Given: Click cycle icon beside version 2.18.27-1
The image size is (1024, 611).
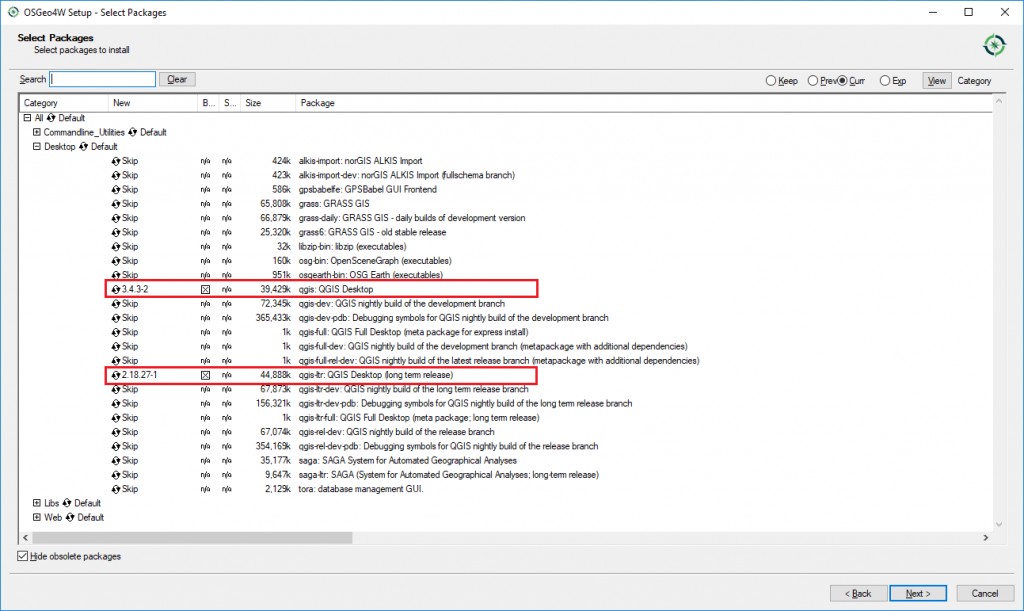Looking at the screenshot, I should coord(116,376).
